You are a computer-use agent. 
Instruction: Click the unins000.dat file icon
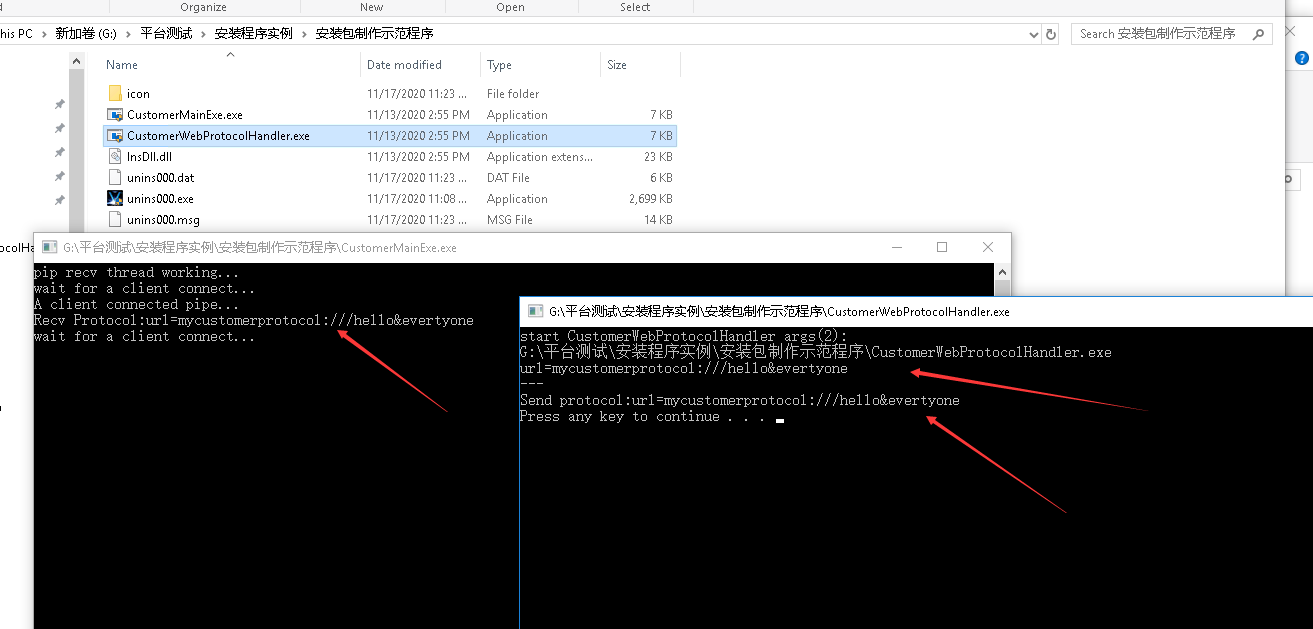pos(115,177)
